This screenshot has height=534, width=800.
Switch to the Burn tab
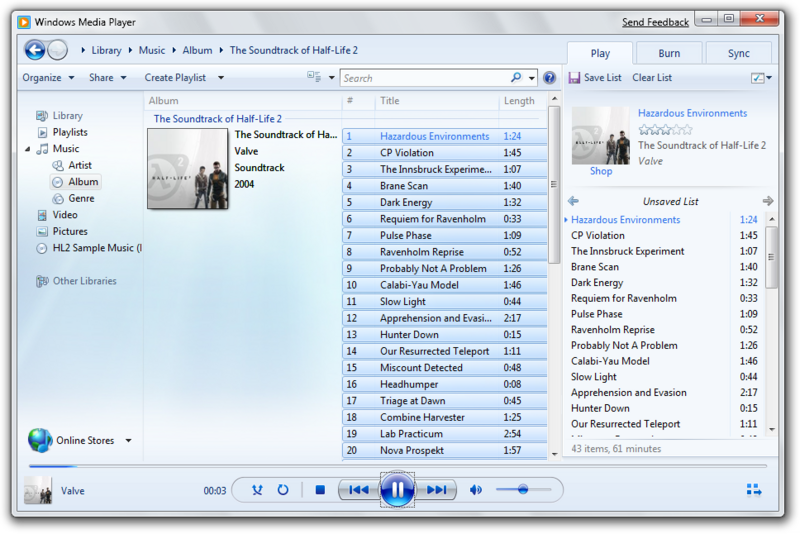coord(669,53)
